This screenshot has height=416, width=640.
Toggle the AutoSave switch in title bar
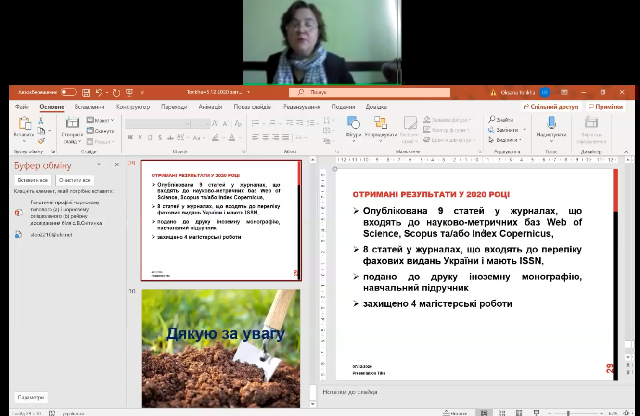point(68,92)
